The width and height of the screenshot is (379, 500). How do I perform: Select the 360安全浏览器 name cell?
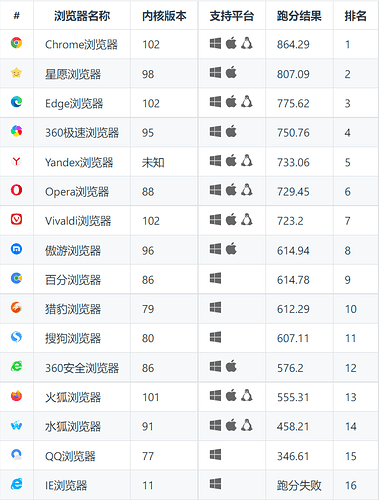tap(82, 368)
